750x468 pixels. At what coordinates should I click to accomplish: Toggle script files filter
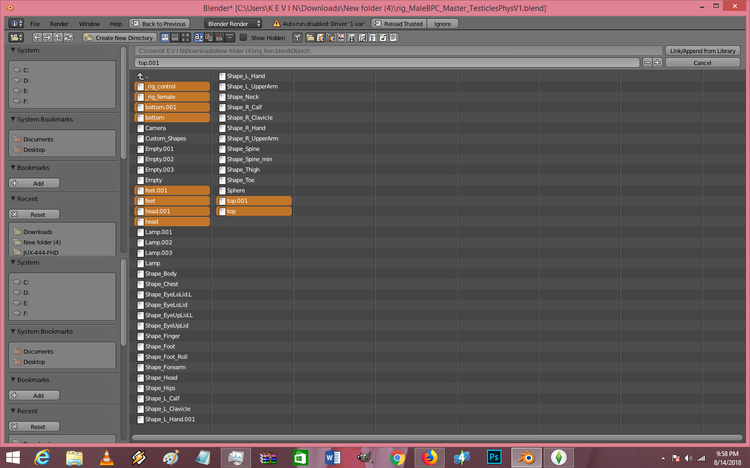point(362,37)
